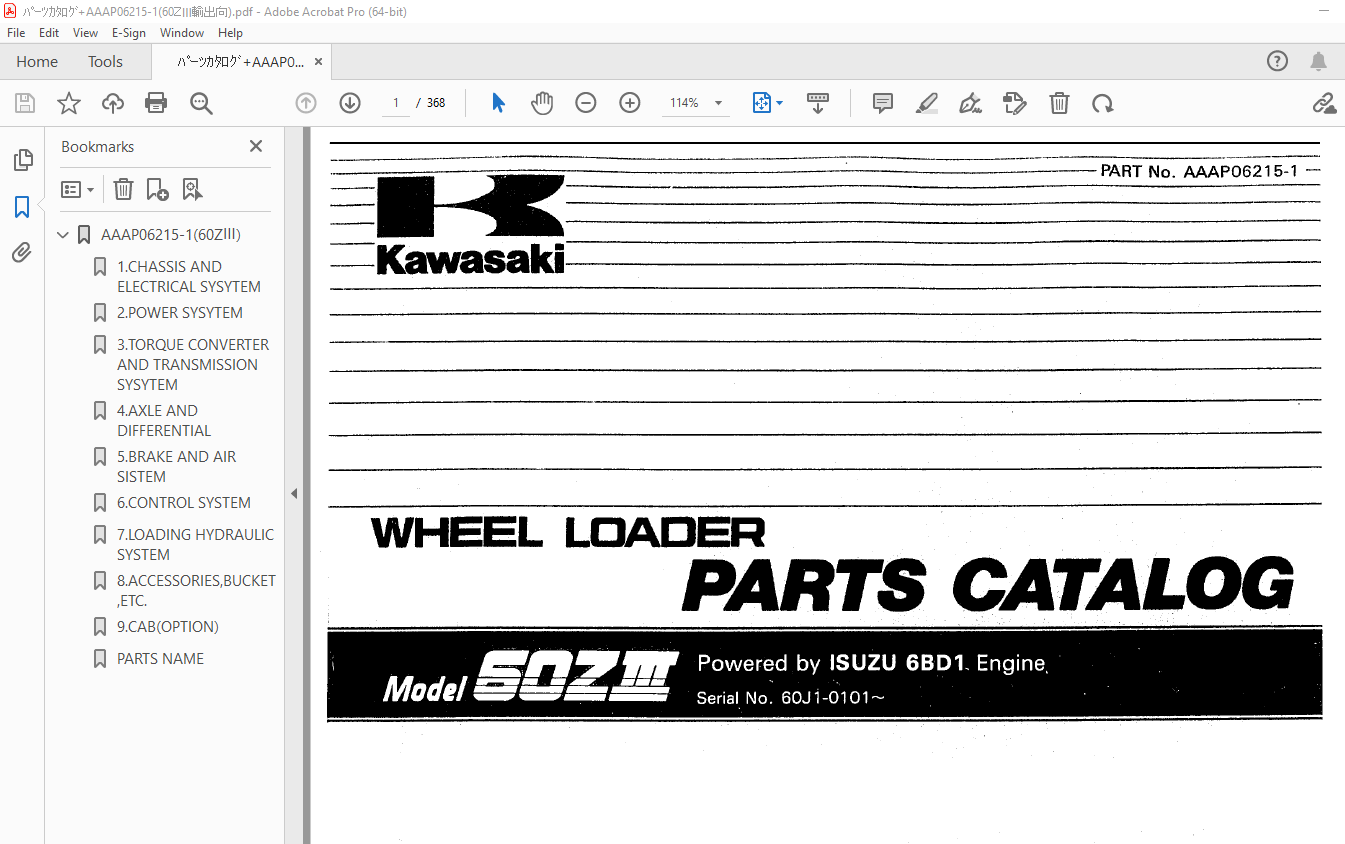Open the attachments paperclip panel

coord(22,253)
